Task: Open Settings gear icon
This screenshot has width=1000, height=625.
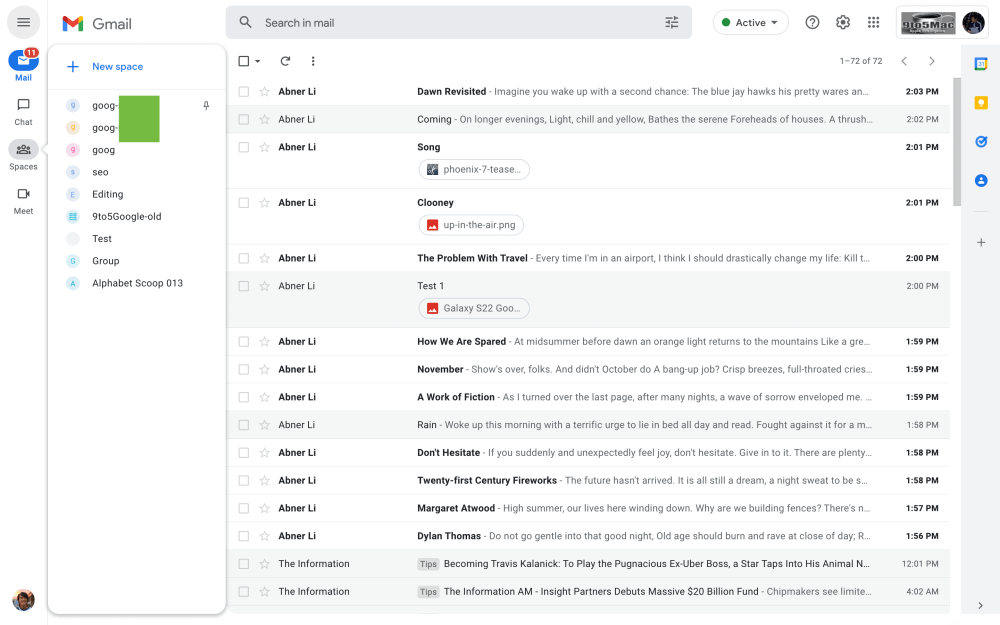Action: (x=843, y=22)
